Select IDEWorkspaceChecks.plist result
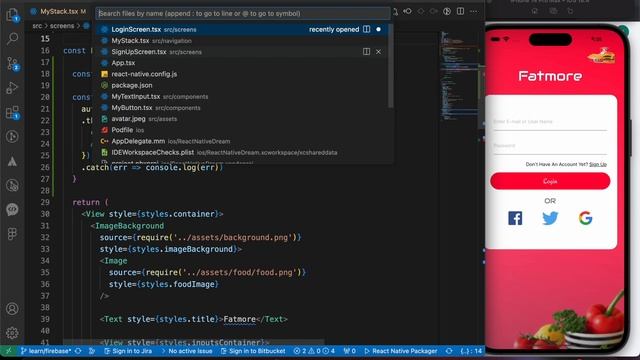Image resolution: width=640 pixels, height=360 pixels. [242, 152]
